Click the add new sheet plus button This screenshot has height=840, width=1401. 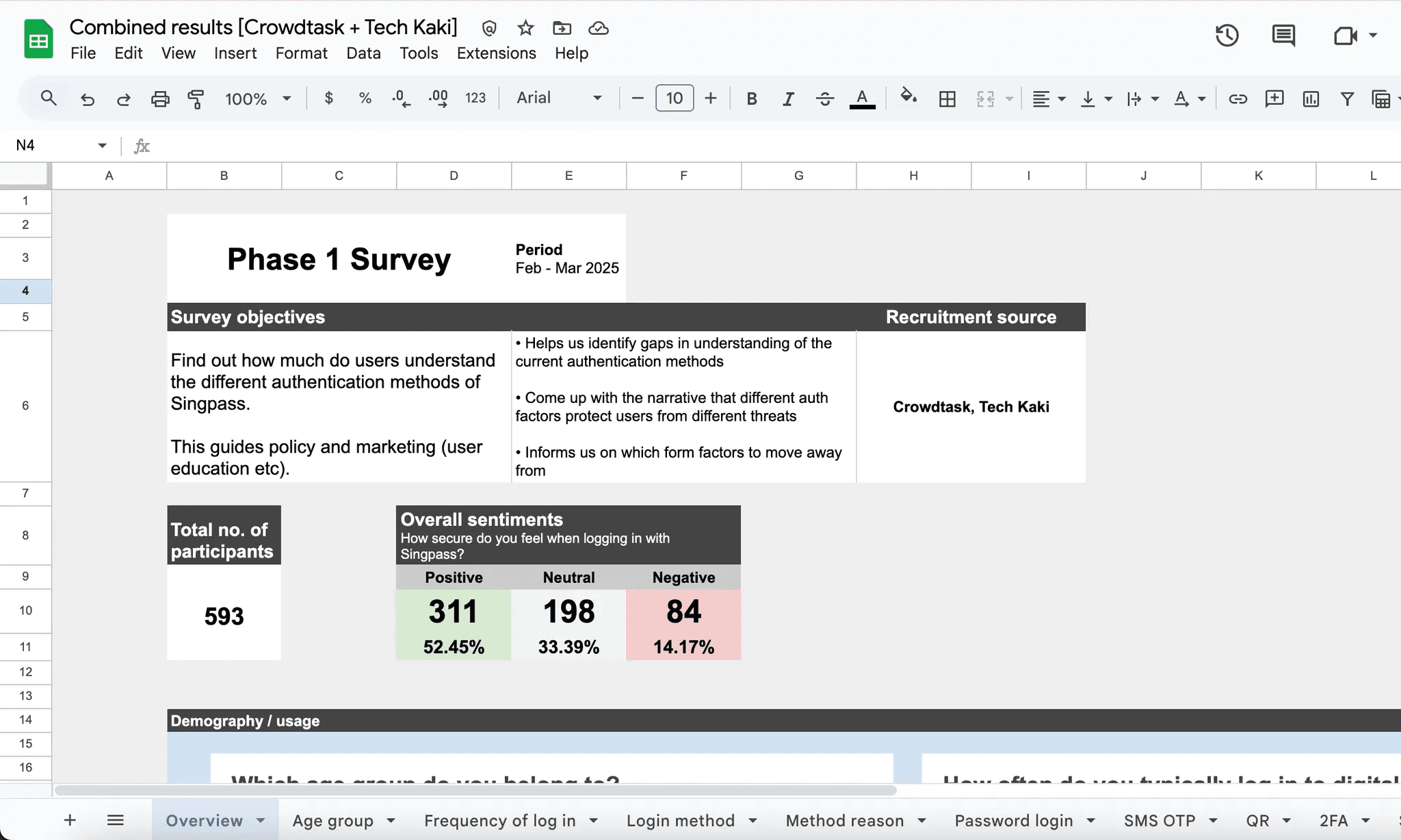click(70, 819)
